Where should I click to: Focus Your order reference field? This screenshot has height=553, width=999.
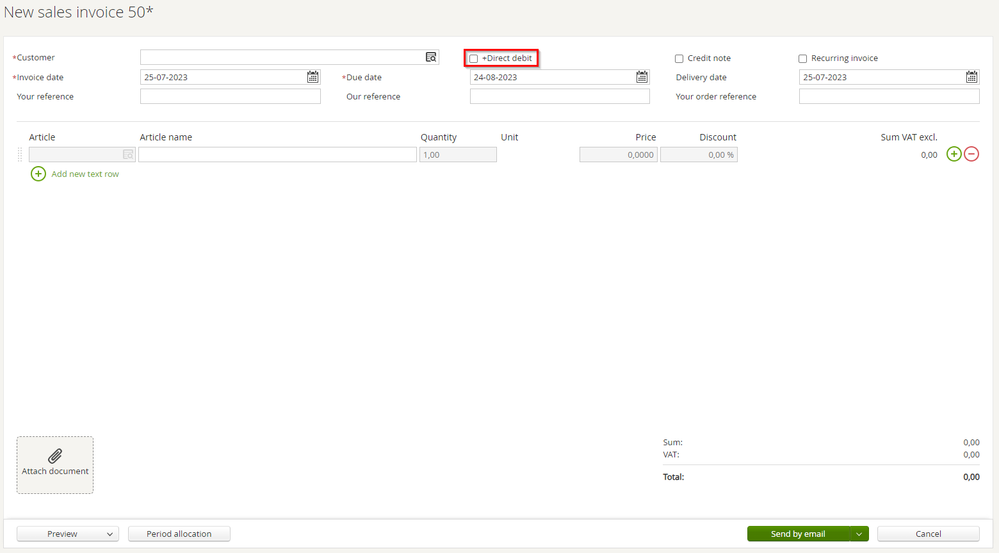click(889, 96)
